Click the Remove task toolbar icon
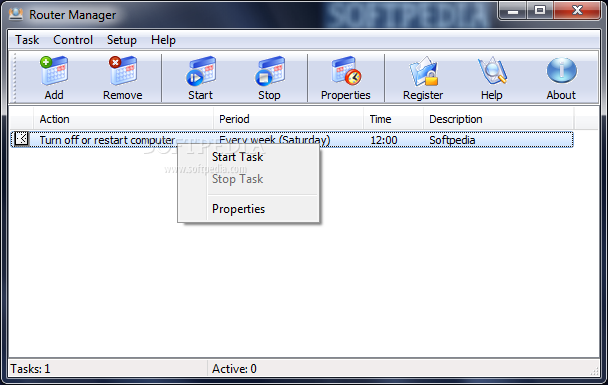Screen dimensions: 608x385 (x=123, y=71)
